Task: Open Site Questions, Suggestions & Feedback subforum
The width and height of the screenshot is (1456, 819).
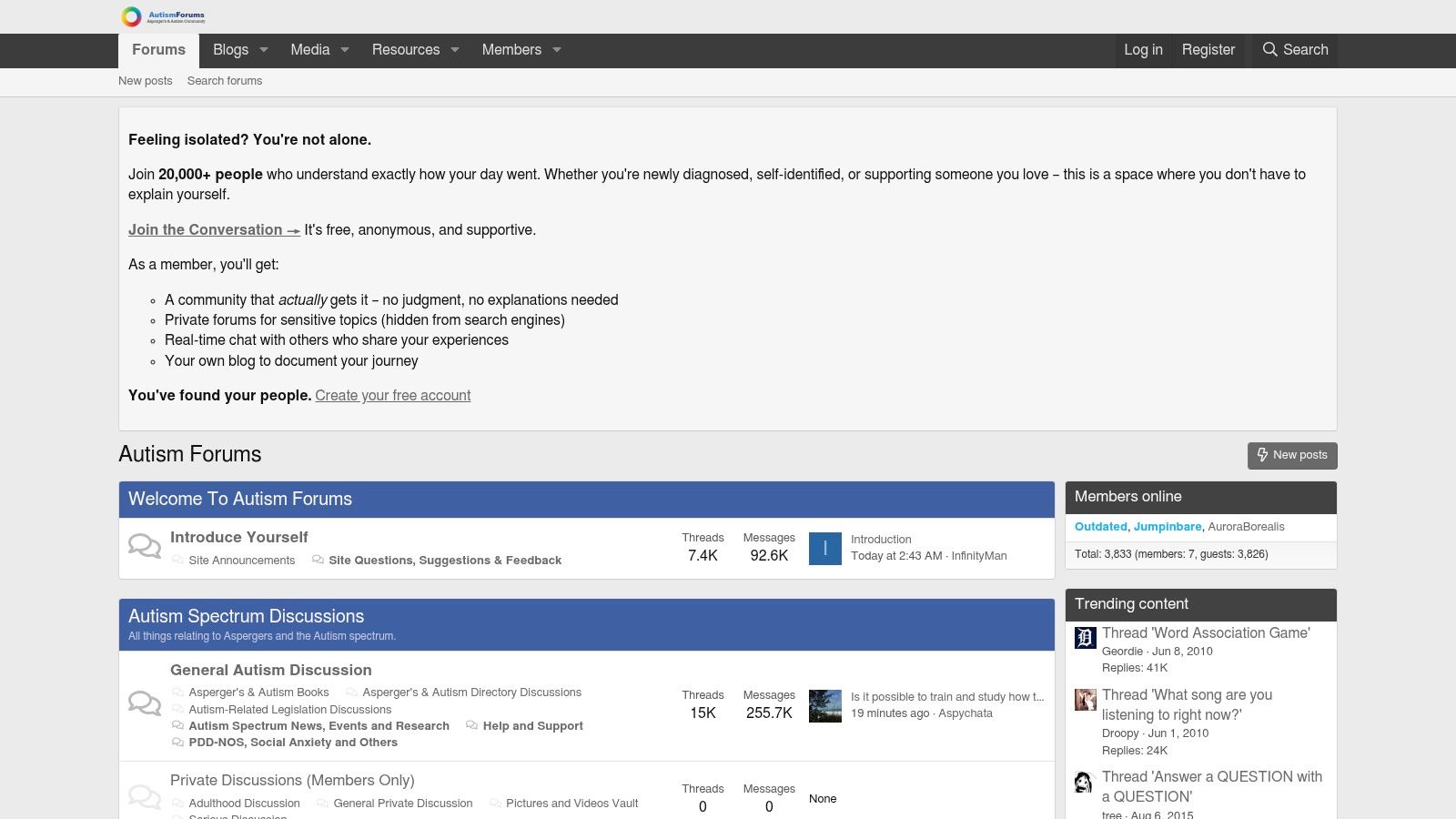Action: (445, 561)
